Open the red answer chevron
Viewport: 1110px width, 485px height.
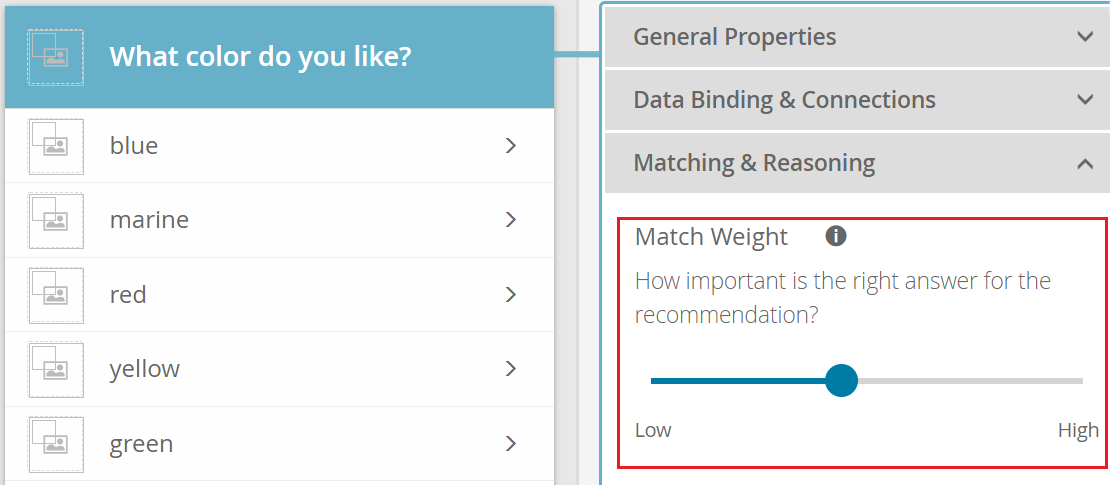(x=511, y=295)
